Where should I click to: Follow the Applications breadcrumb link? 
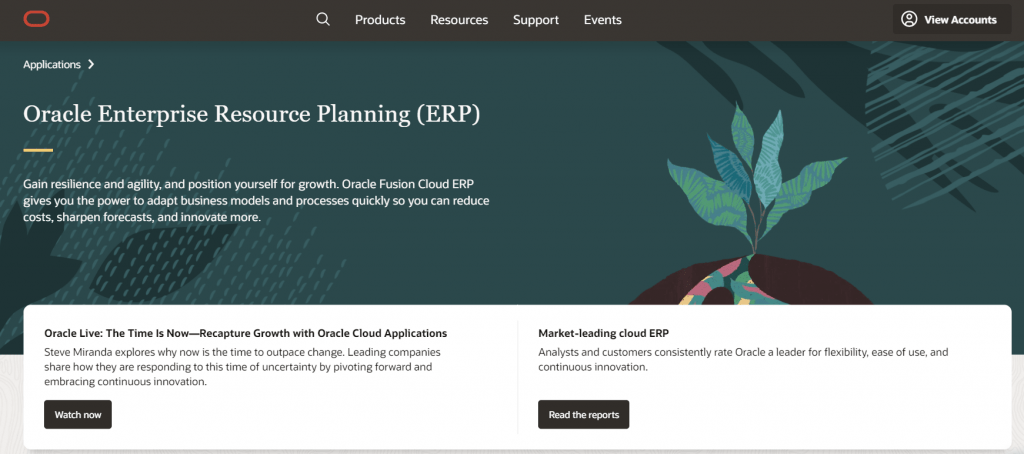[52, 64]
